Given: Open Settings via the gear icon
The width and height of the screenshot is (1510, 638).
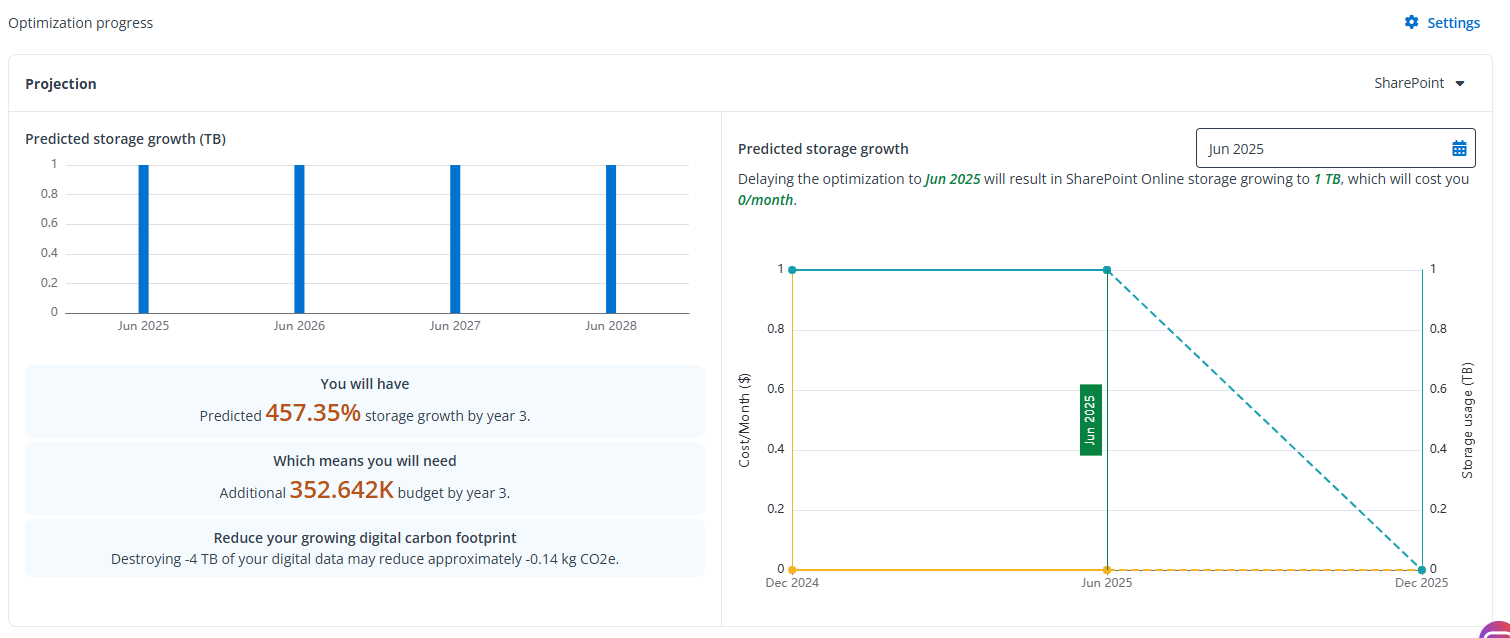Looking at the screenshot, I should coord(1411,21).
